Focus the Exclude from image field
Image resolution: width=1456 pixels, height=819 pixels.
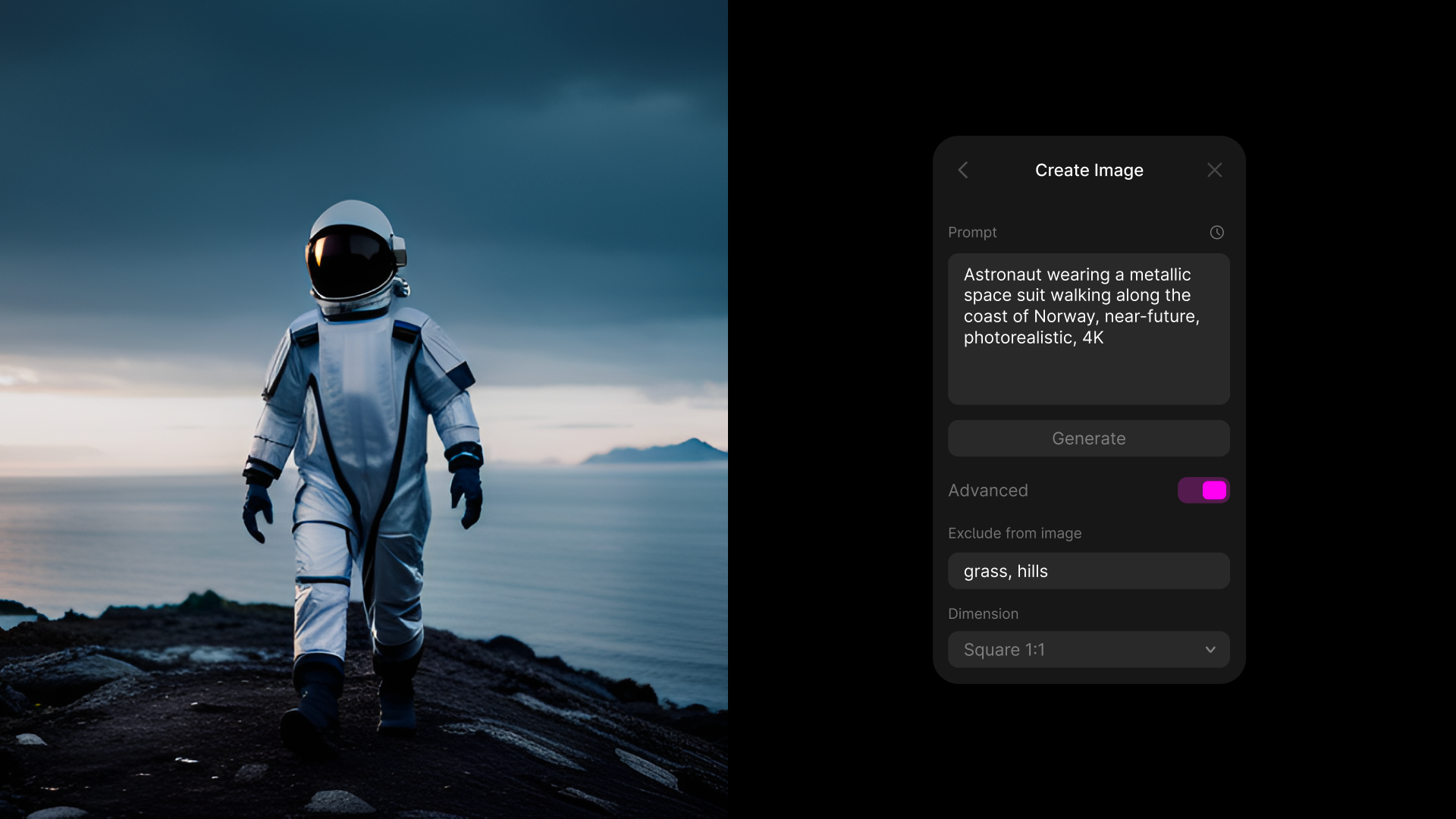pos(1137,571)
